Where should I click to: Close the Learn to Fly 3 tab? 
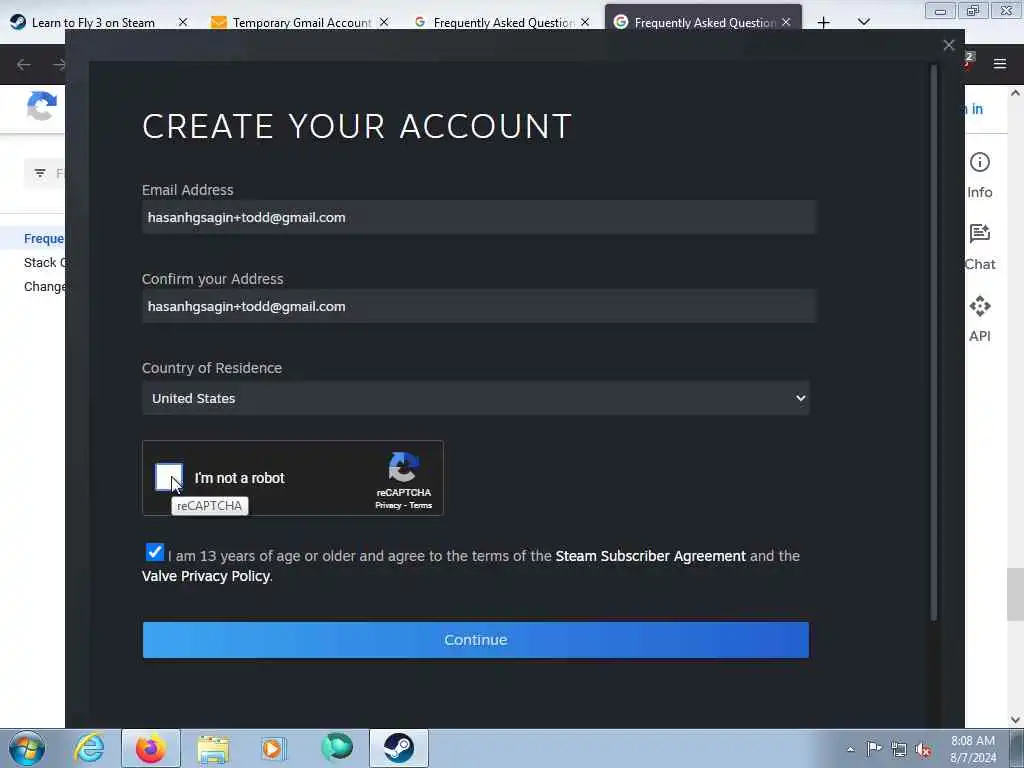tap(183, 22)
